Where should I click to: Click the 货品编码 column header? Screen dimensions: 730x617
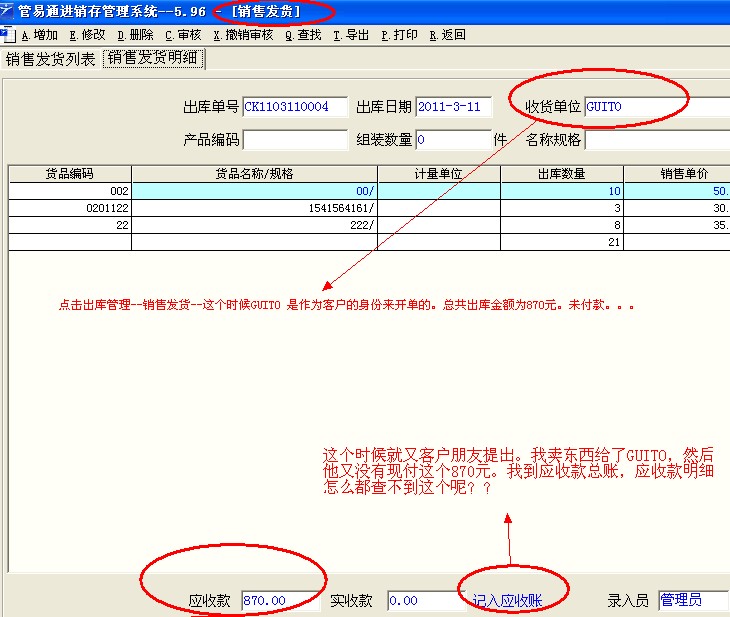pyautogui.click(x=70, y=174)
